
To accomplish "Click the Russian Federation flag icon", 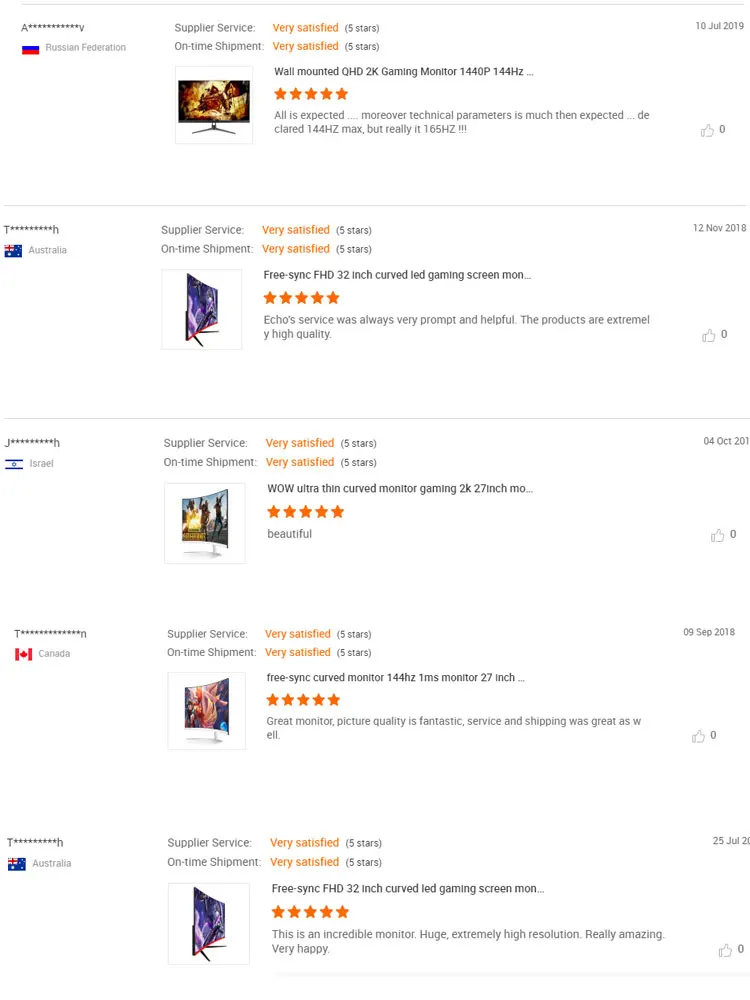I will pos(30,48).
